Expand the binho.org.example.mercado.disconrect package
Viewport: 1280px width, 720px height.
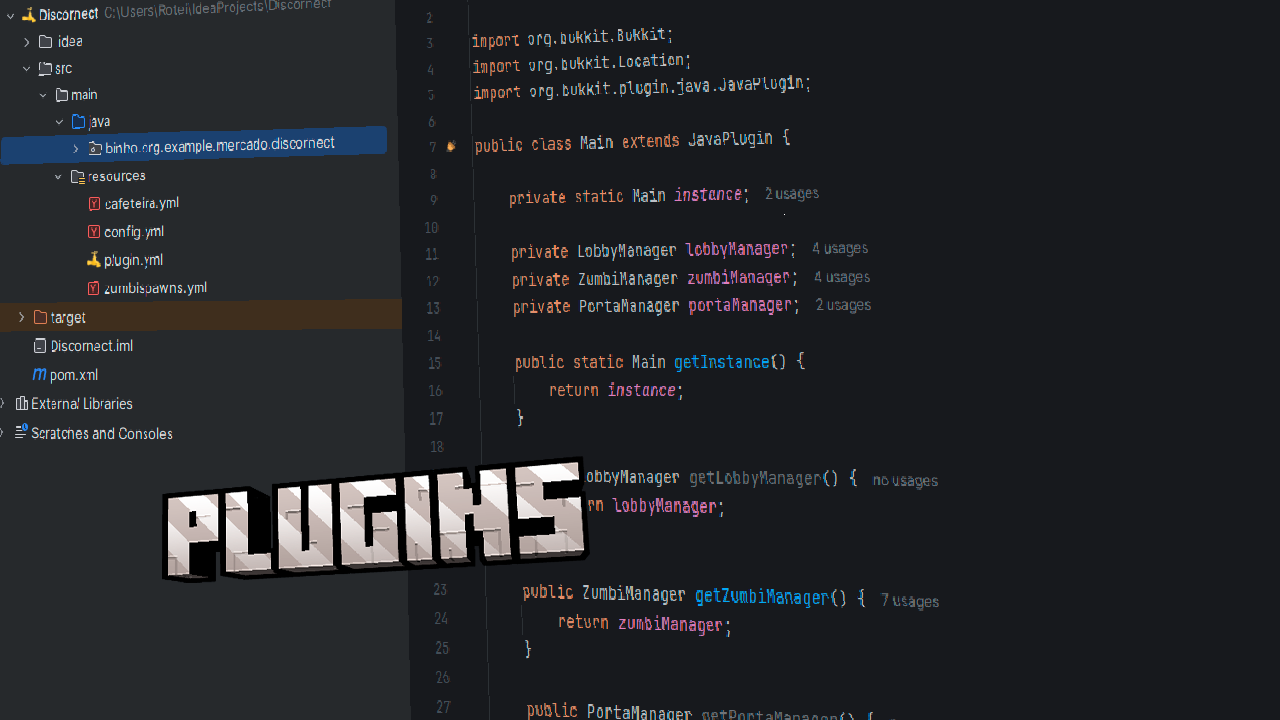click(75, 148)
